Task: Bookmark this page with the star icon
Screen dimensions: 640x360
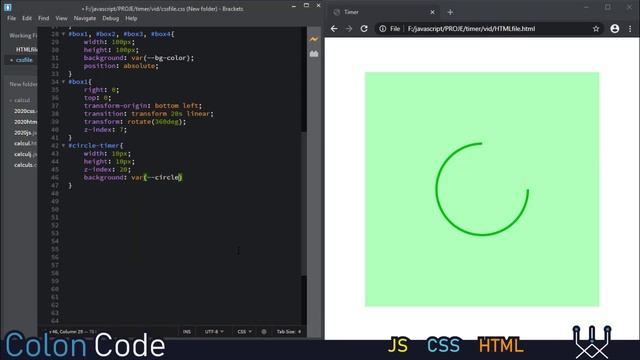Action: click(x=596, y=29)
